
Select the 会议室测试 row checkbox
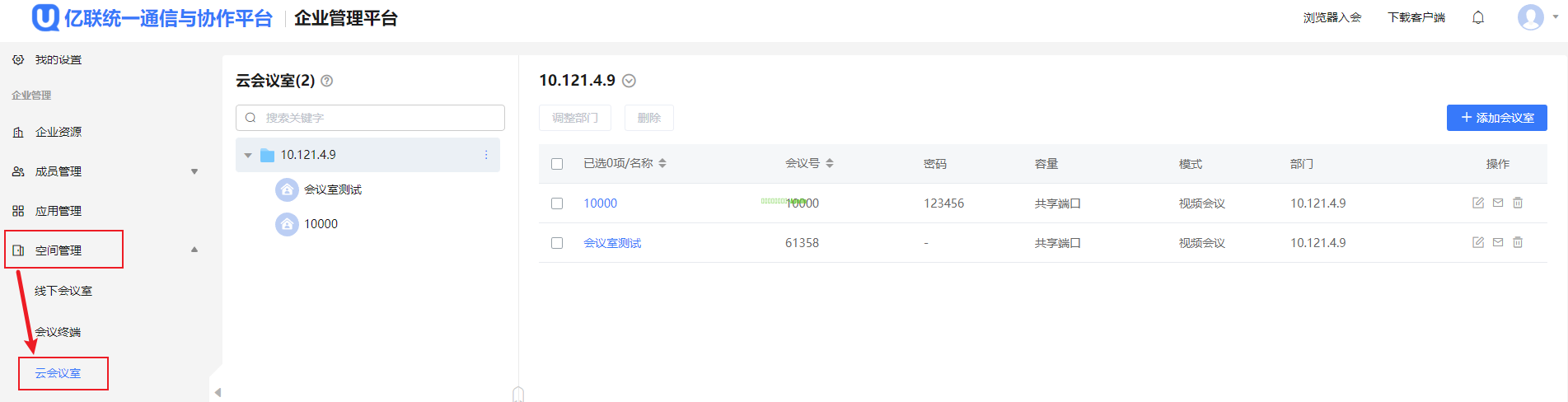(557, 243)
